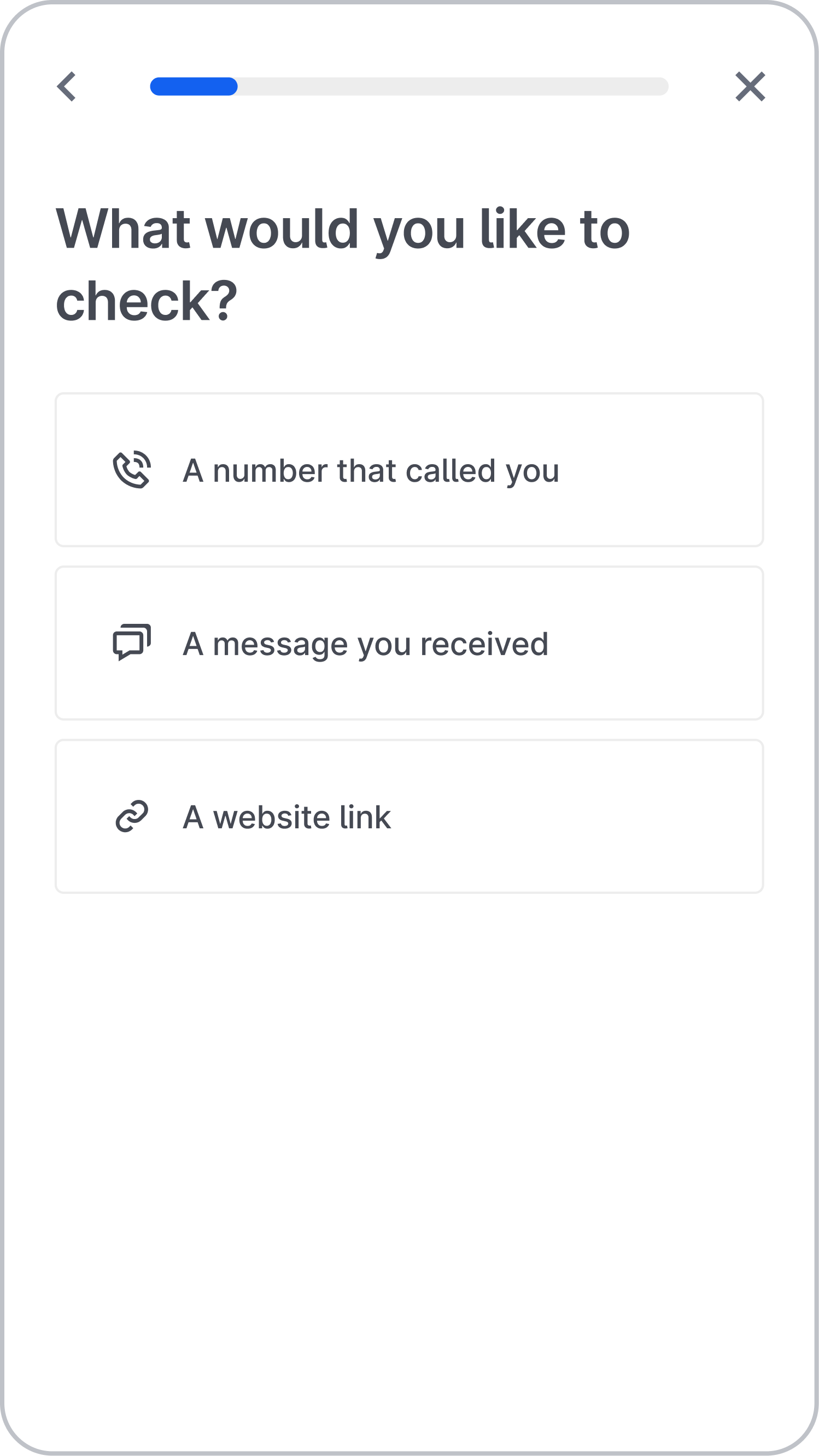Click empty right side of number-called card
Image resolution: width=819 pixels, height=1456 pixels.
pos(662,470)
